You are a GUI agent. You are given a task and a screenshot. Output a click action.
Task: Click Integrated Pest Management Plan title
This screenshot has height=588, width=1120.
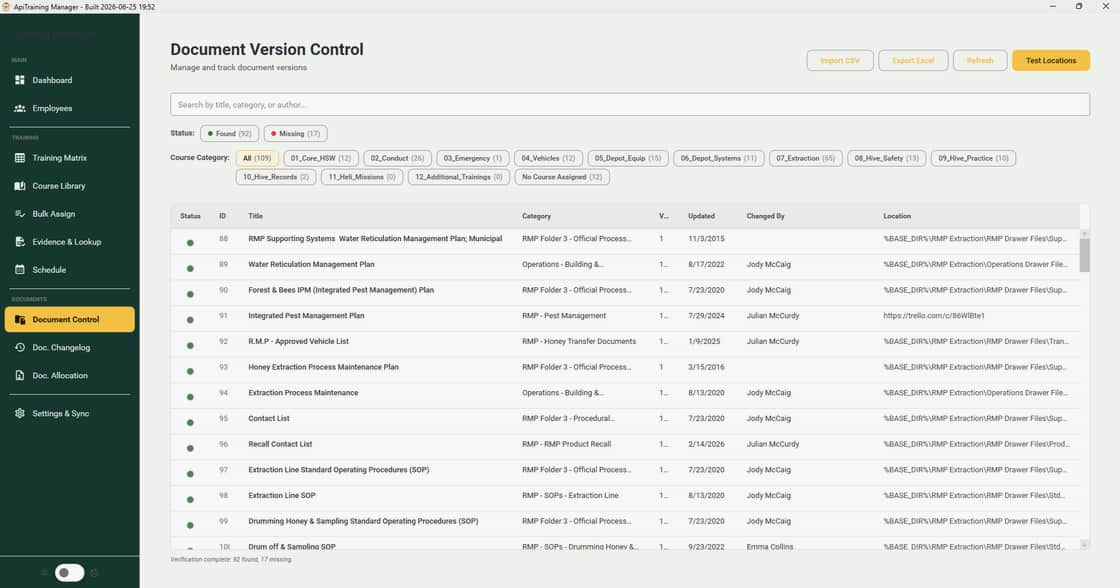point(306,316)
